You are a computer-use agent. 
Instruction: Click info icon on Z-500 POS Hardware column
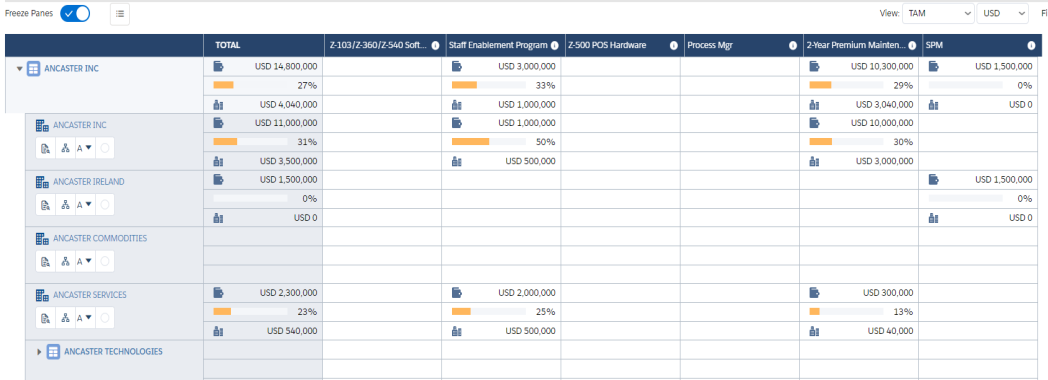pos(673,45)
